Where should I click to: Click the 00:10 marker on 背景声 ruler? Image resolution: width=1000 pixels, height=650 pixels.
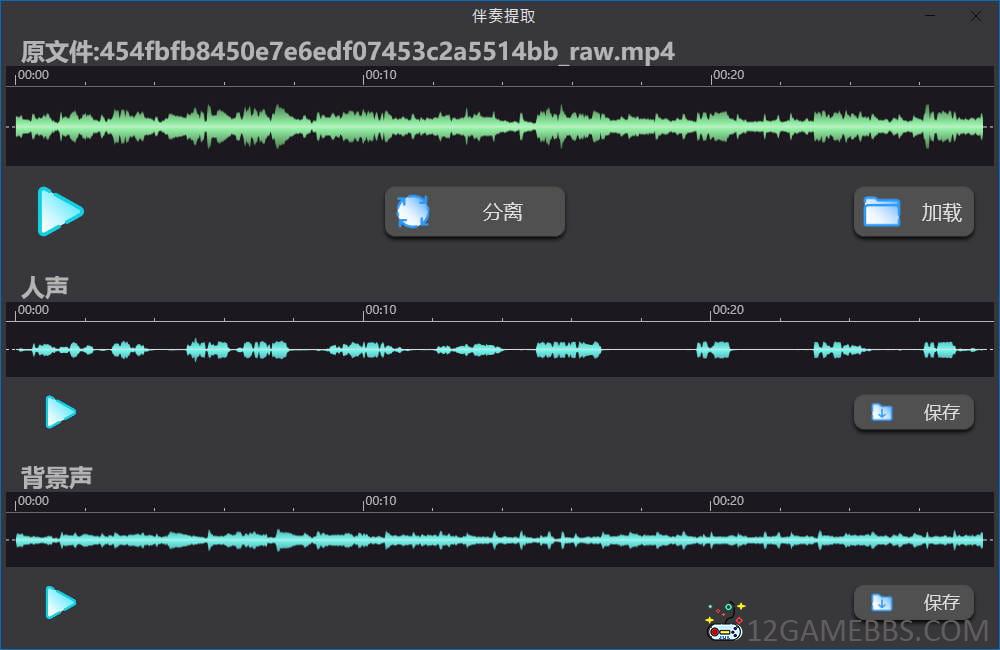381,501
